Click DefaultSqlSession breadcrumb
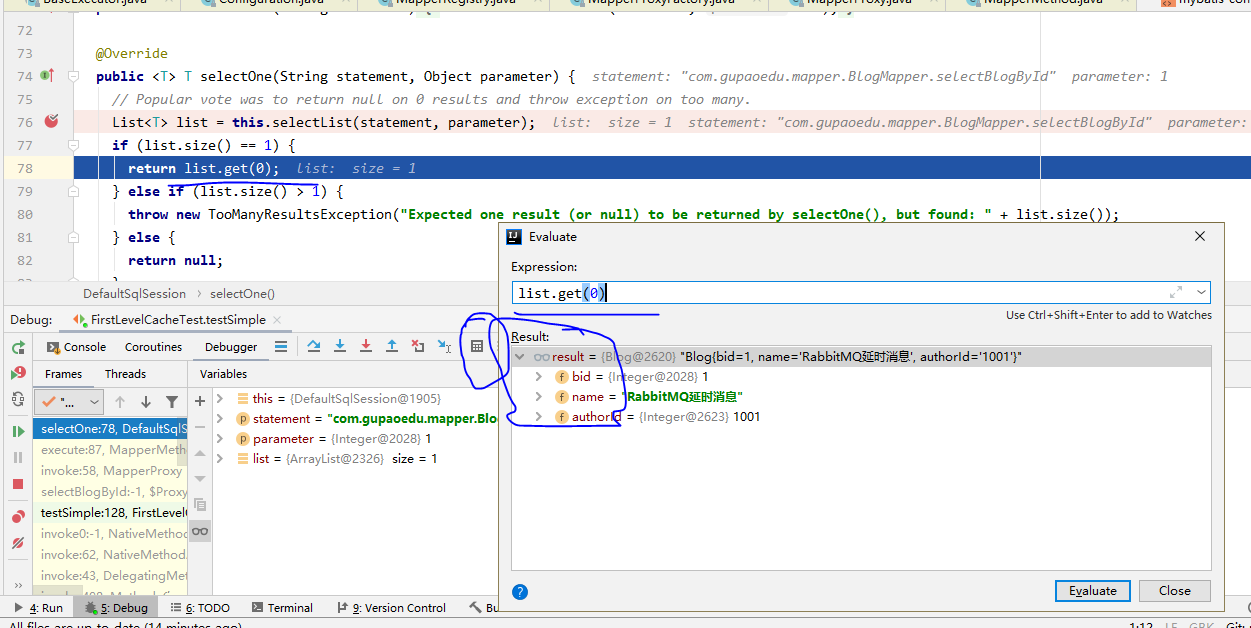Viewport: 1251px width, 628px height. pyautogui.click(x=134, y=294)
